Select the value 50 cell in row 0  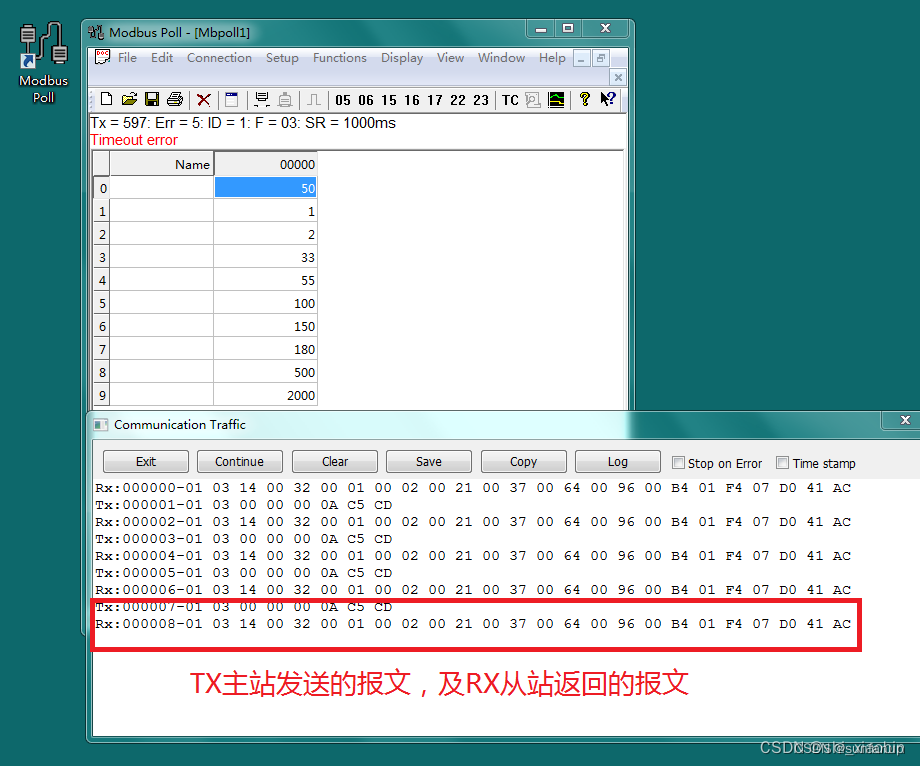point(265,188)
